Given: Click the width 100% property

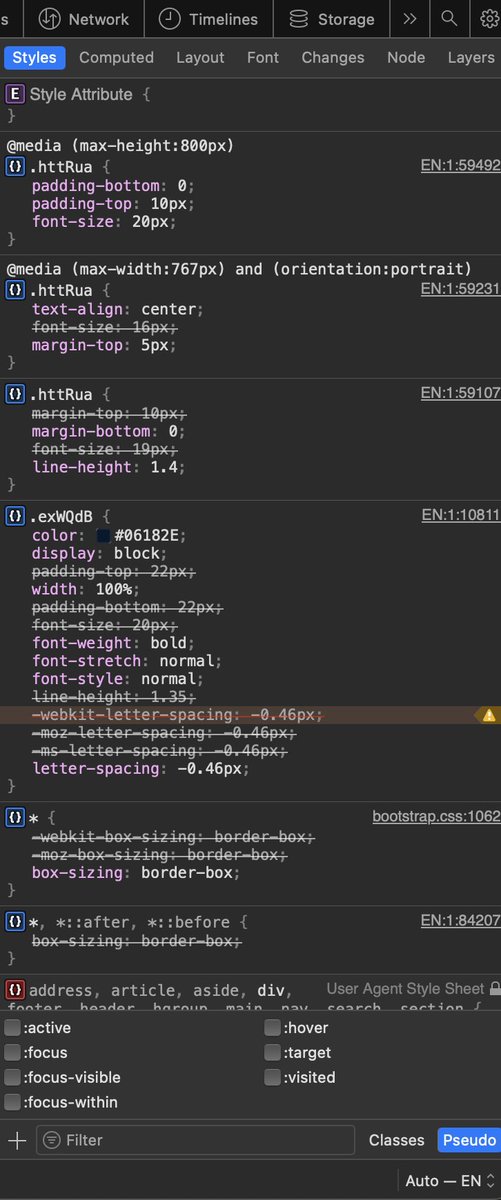Looking at the screenshot, I should point(86,589).
